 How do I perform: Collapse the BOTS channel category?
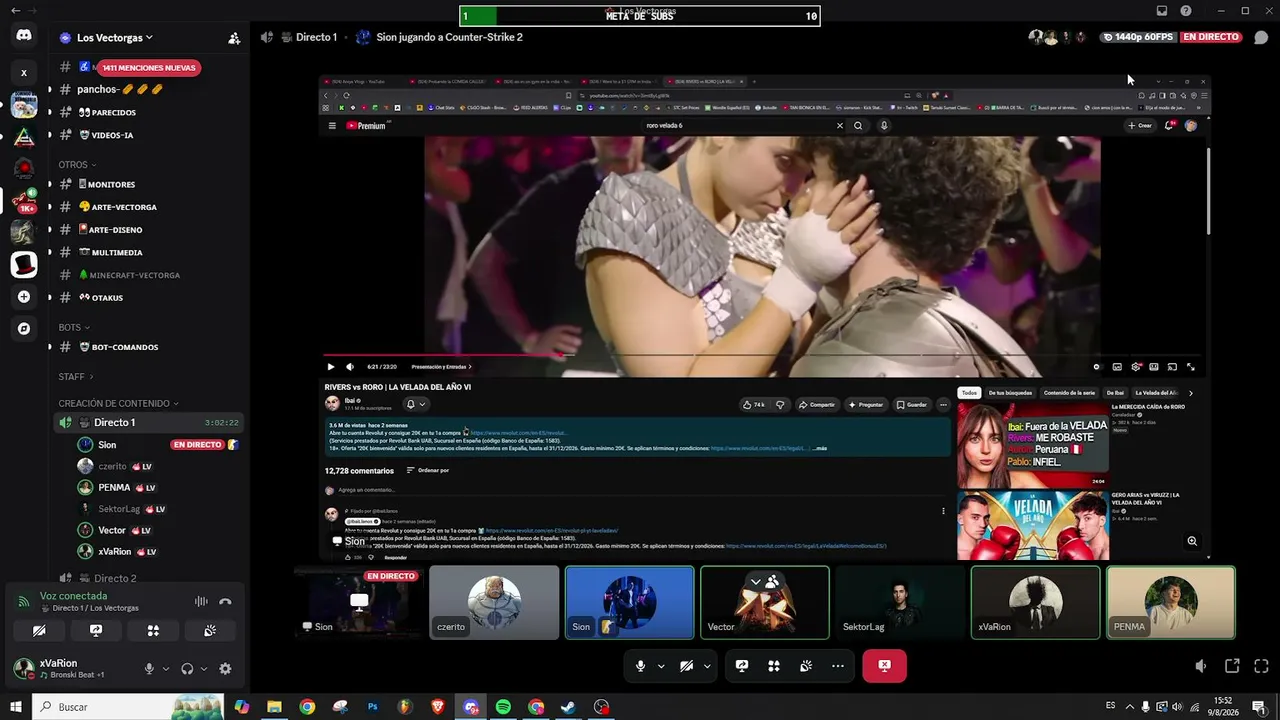74,328
